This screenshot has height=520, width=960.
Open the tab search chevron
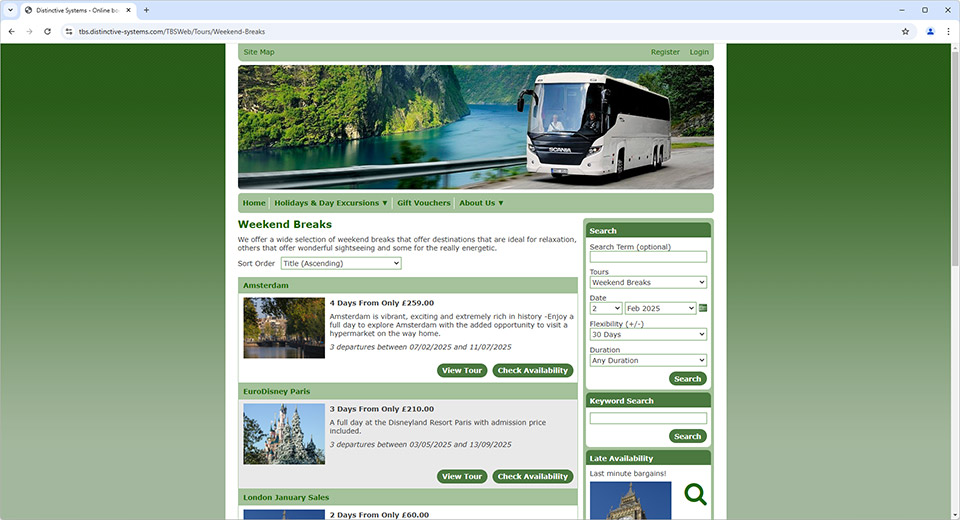pos(10,10)
